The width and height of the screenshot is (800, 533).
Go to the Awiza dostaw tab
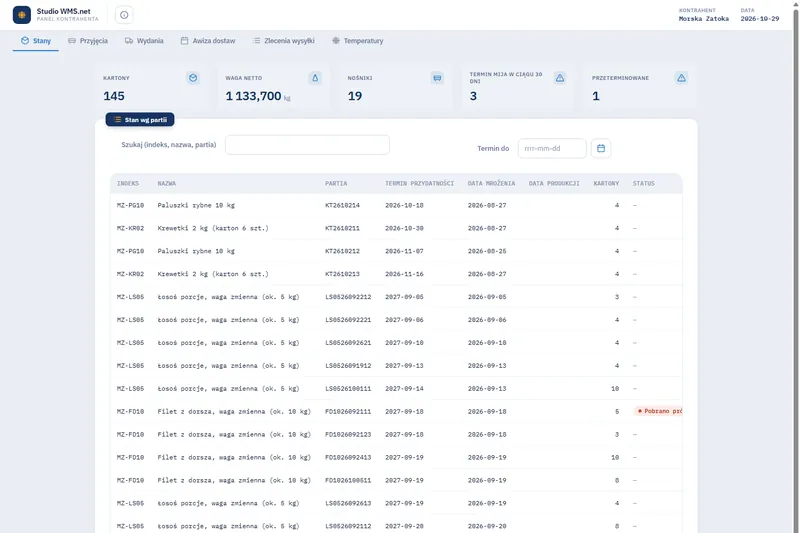pos(208,41)
